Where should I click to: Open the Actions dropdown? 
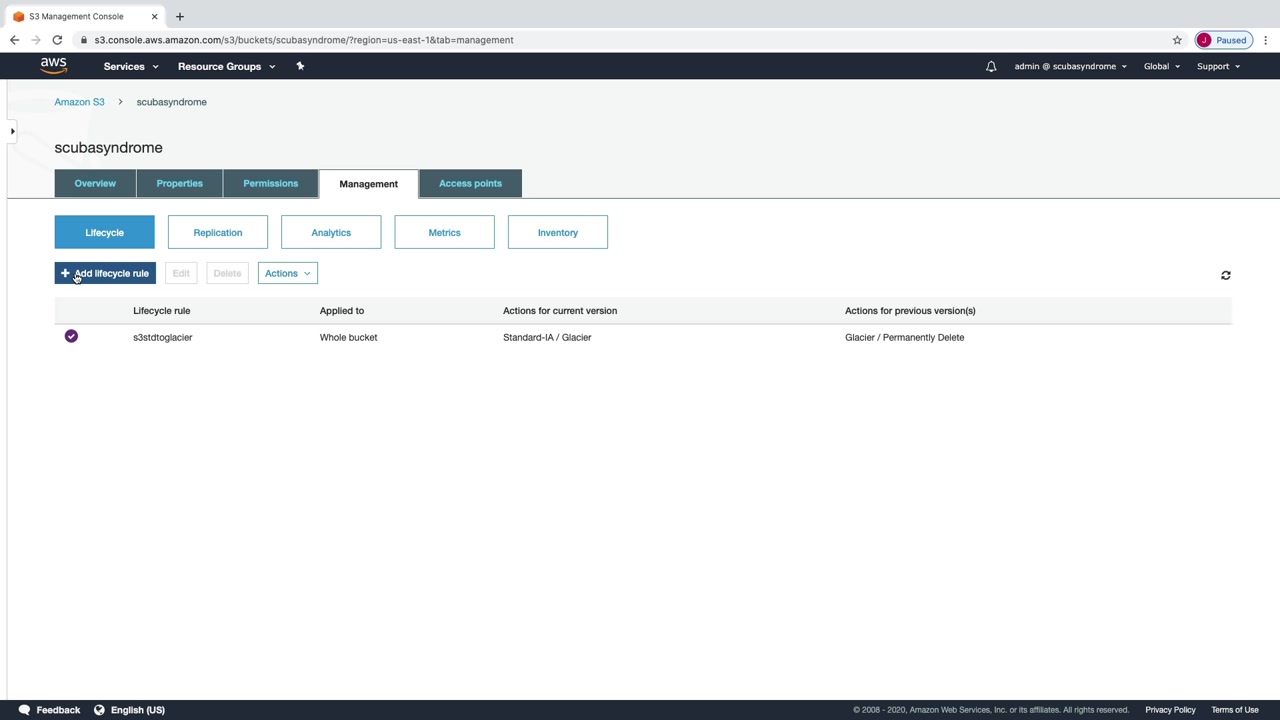tap(287, 273)
